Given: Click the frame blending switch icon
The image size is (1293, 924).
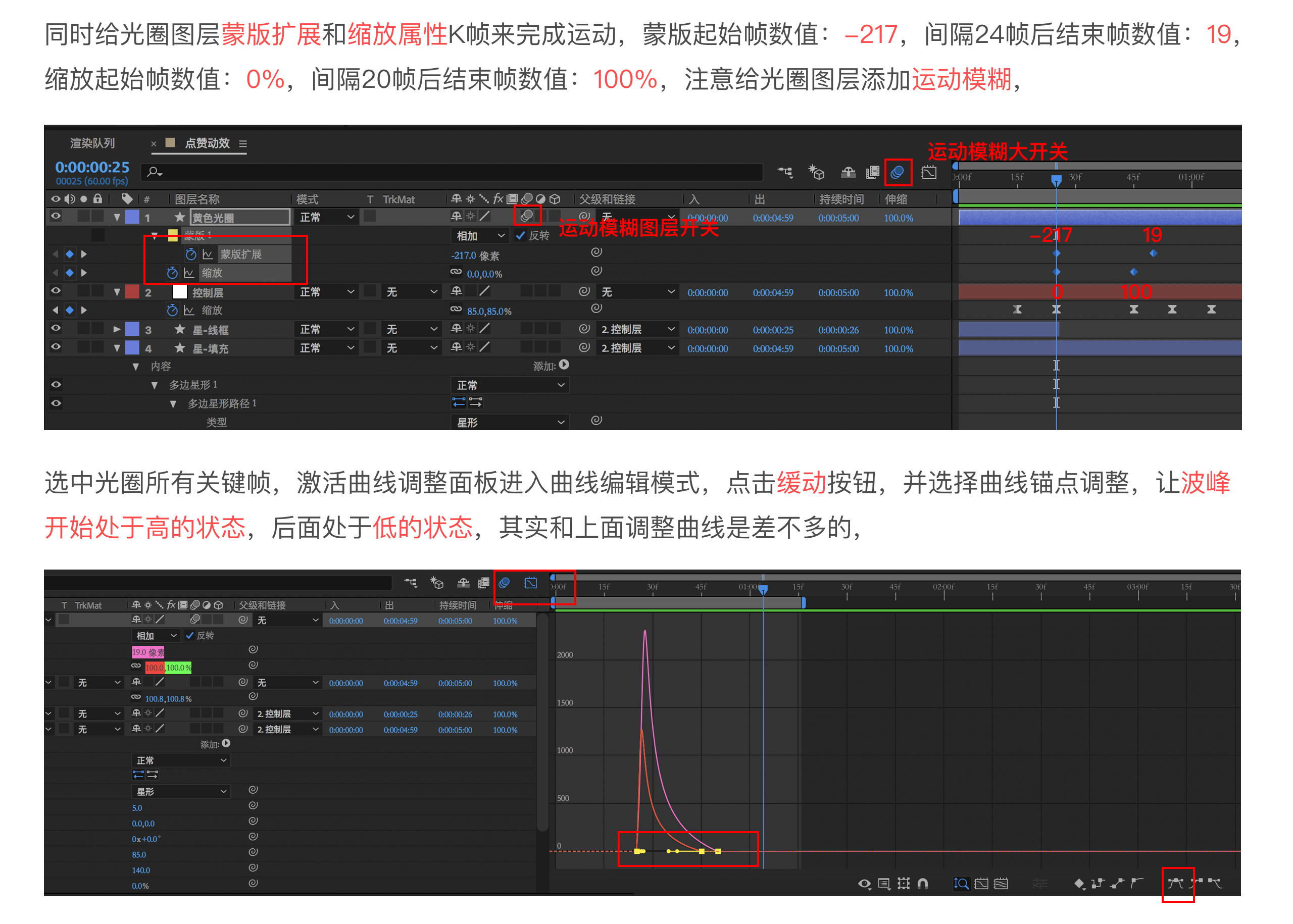Looking at the screenshot, I should pos(872,172).
